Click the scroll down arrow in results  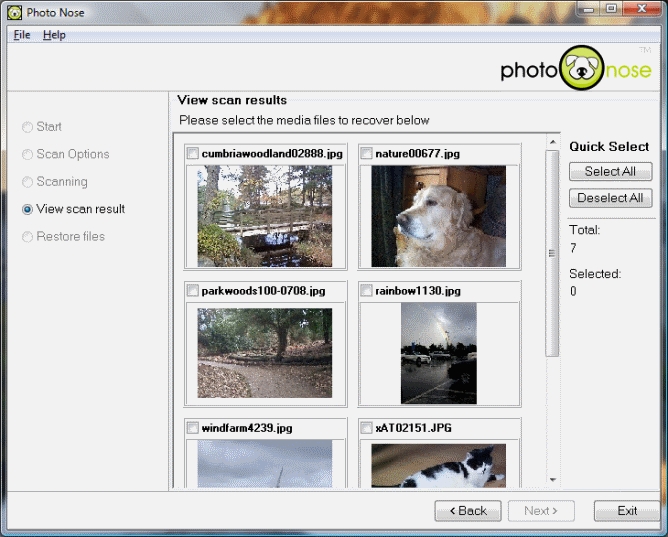552,480
